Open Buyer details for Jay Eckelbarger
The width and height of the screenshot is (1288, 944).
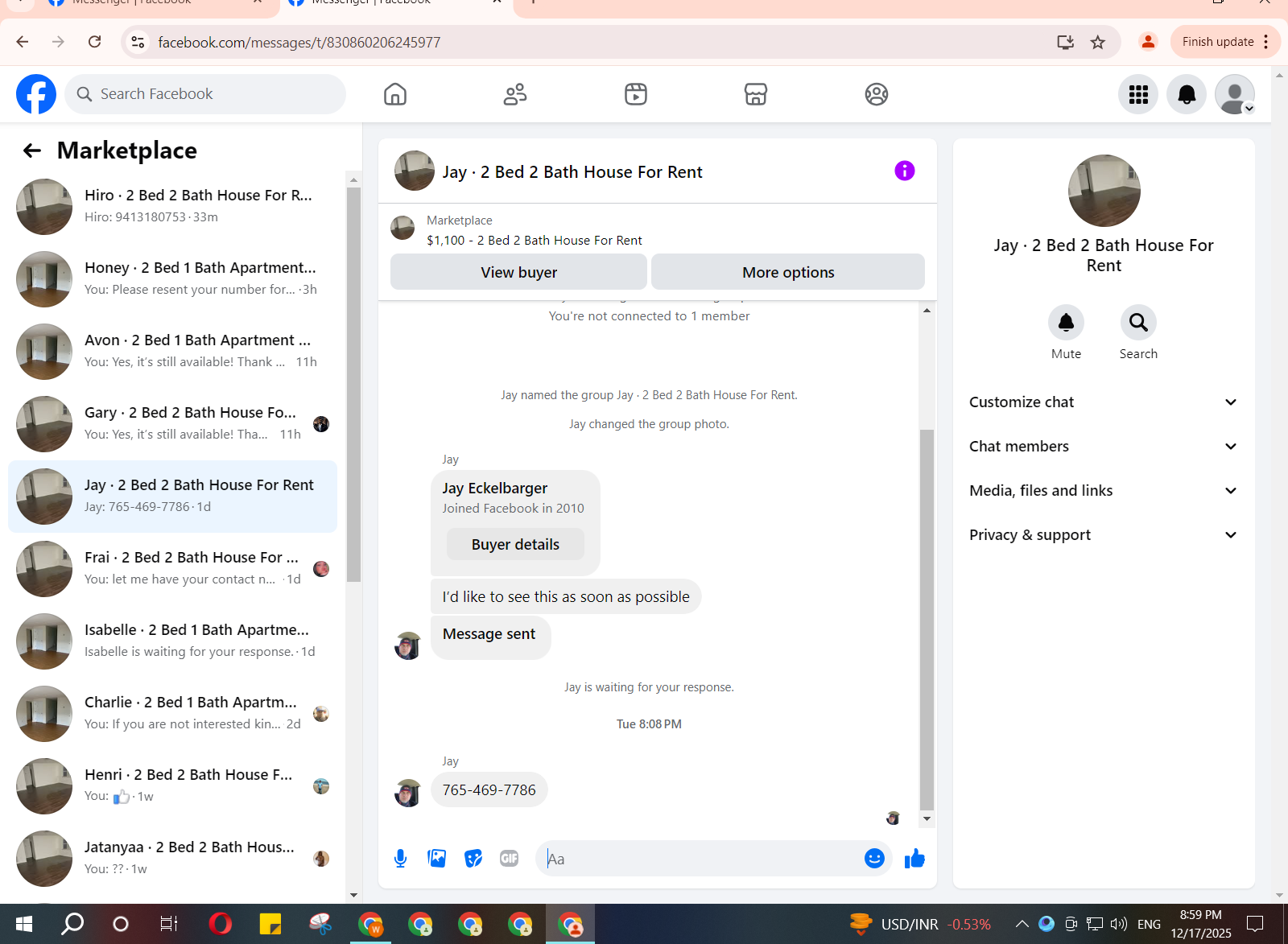[515, 545]
